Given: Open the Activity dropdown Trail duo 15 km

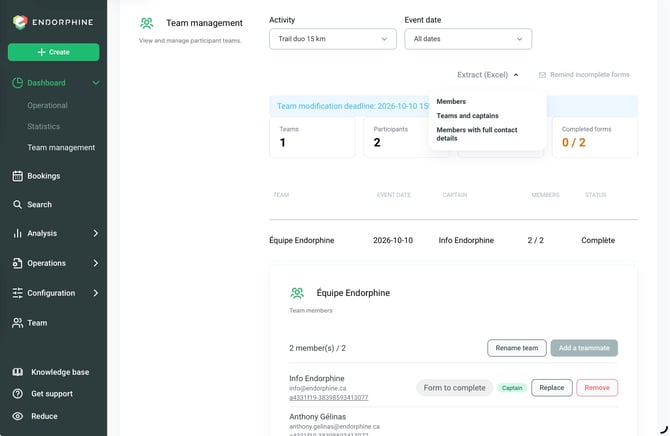Looking at the screenshot, I should [333, 39].
